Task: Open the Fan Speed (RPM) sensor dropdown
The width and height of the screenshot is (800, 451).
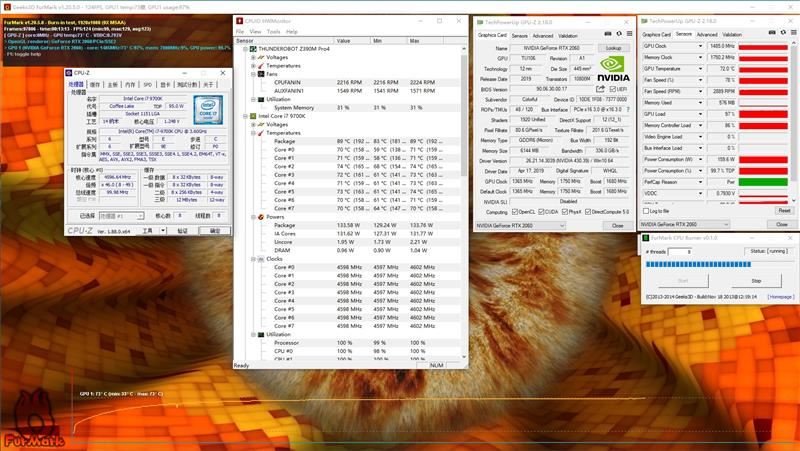Action: tap(700, 91)
